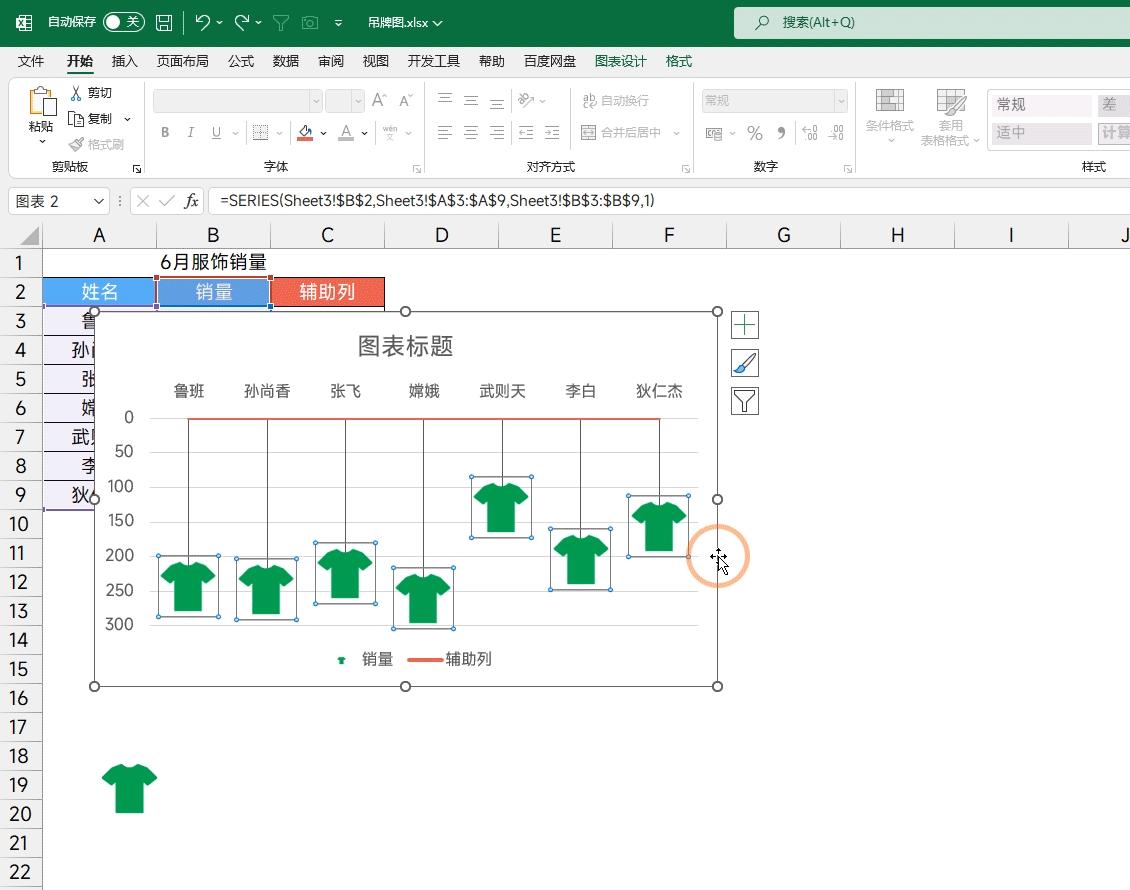Toggle Underline formatting in the Font group

[214, 131]
